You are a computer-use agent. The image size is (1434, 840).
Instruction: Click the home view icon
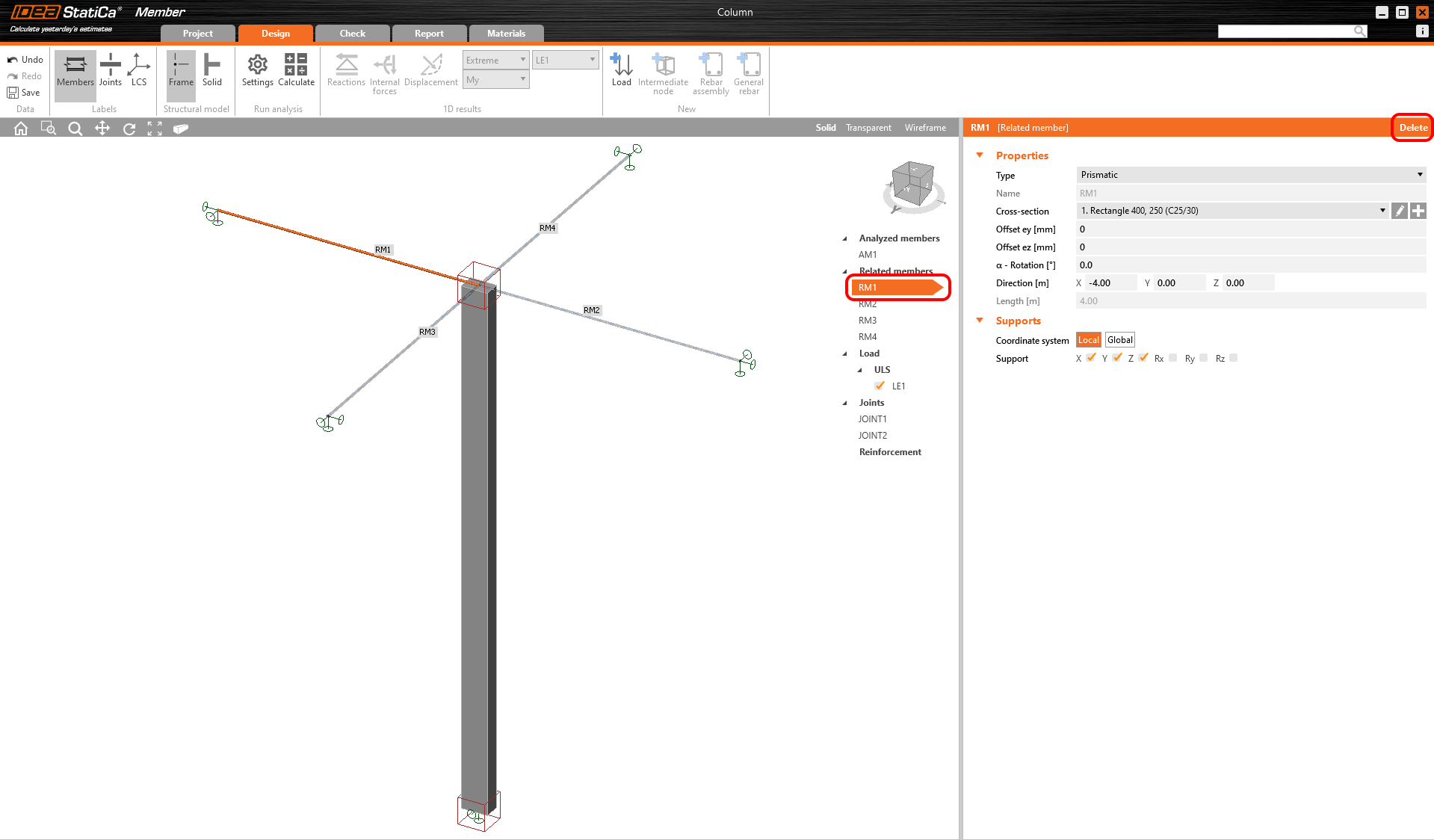tap(21, 129)
